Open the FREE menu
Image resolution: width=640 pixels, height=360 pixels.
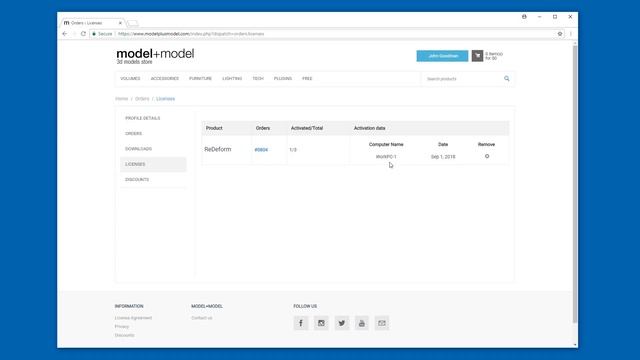(307, 78)
